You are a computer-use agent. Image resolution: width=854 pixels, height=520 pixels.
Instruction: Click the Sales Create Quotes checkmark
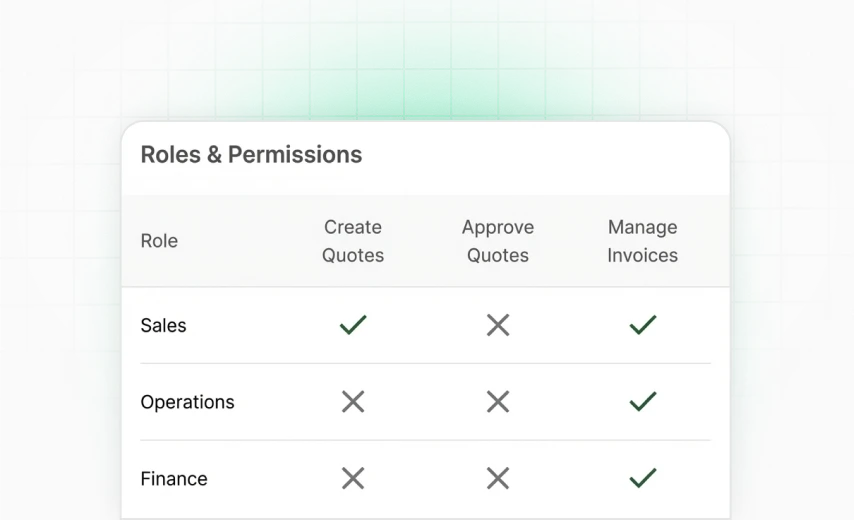[x=353, y=325]
